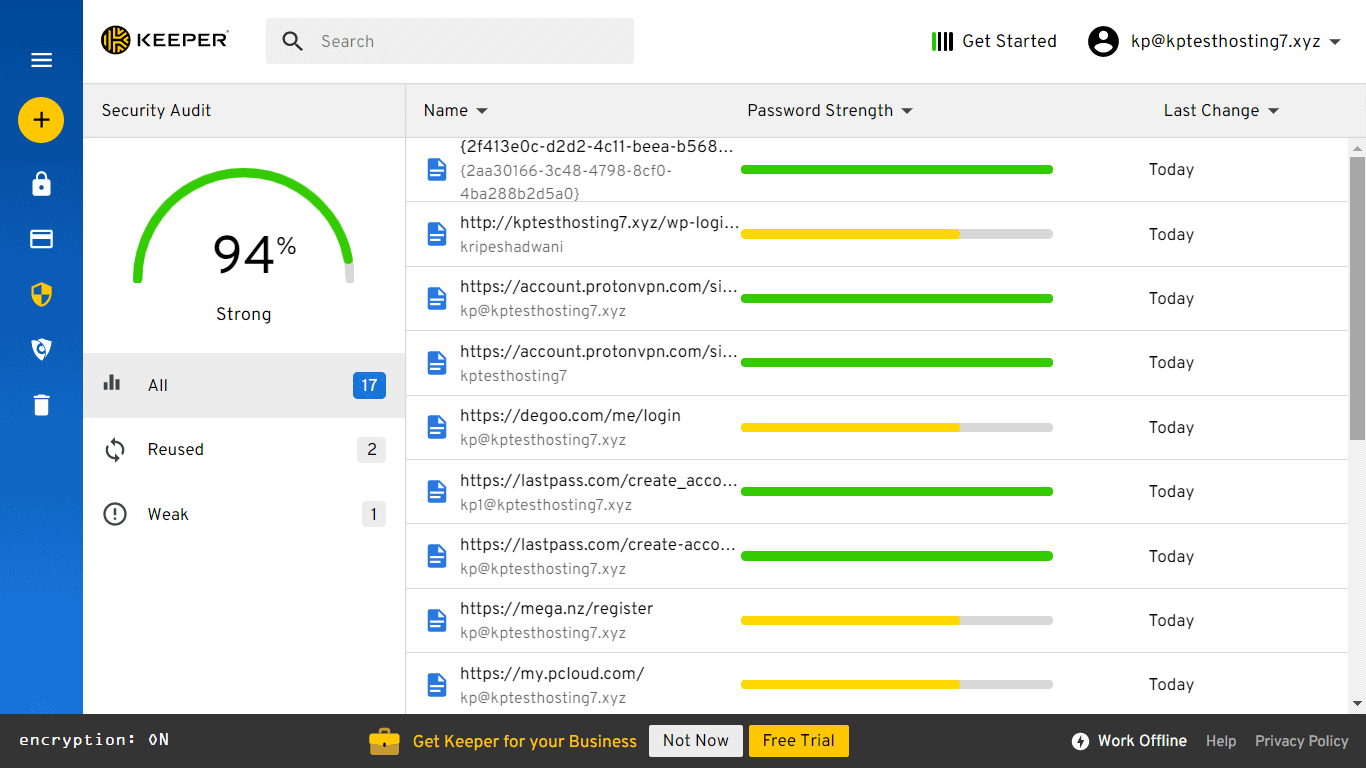The height and width of the screenshot is (768, 1366).
Task: Click the degoo.com password strength bar
Action: click(896, 427)
